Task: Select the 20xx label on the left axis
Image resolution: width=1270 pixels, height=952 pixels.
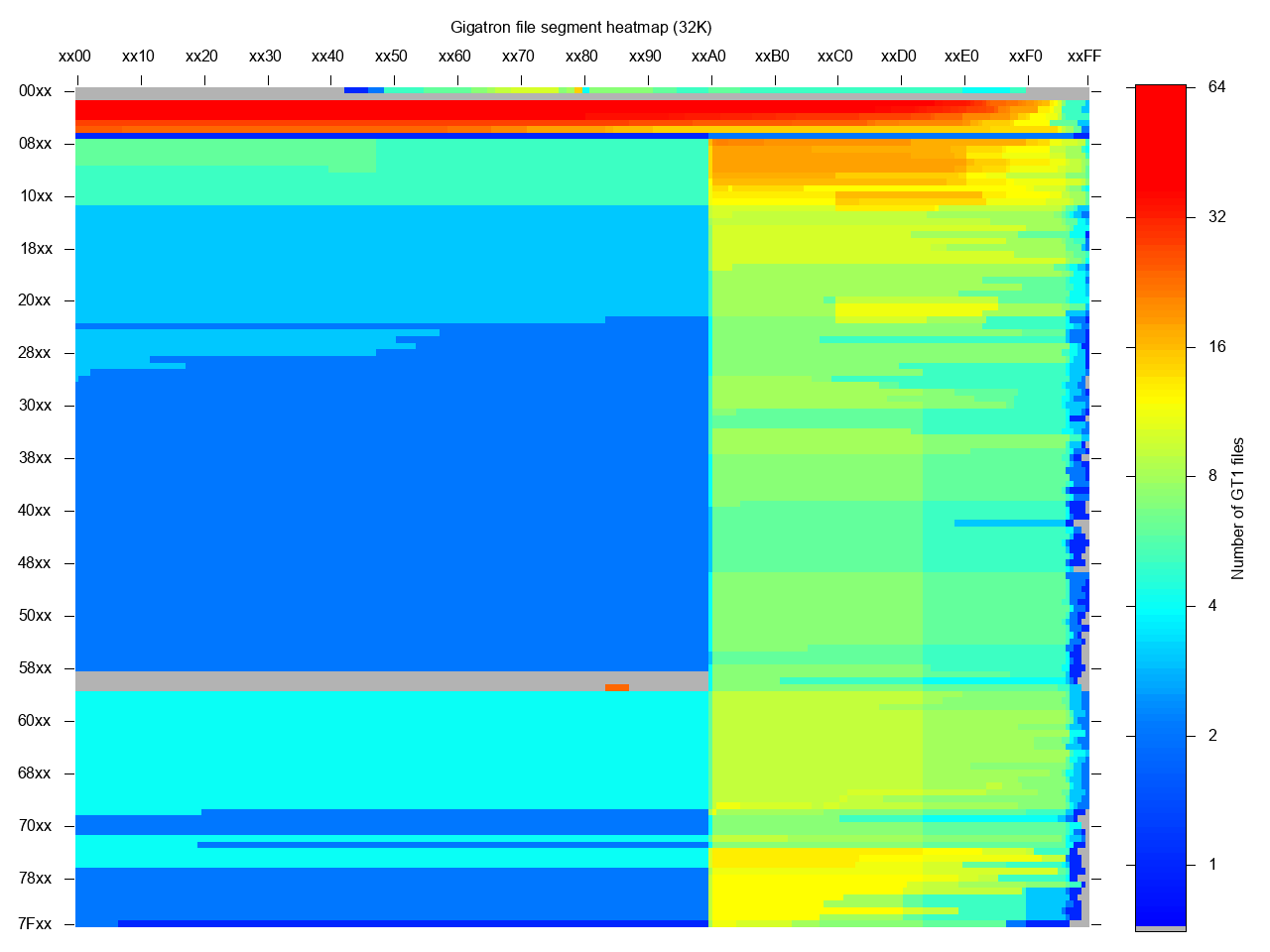Action: [x=35, y=300]
